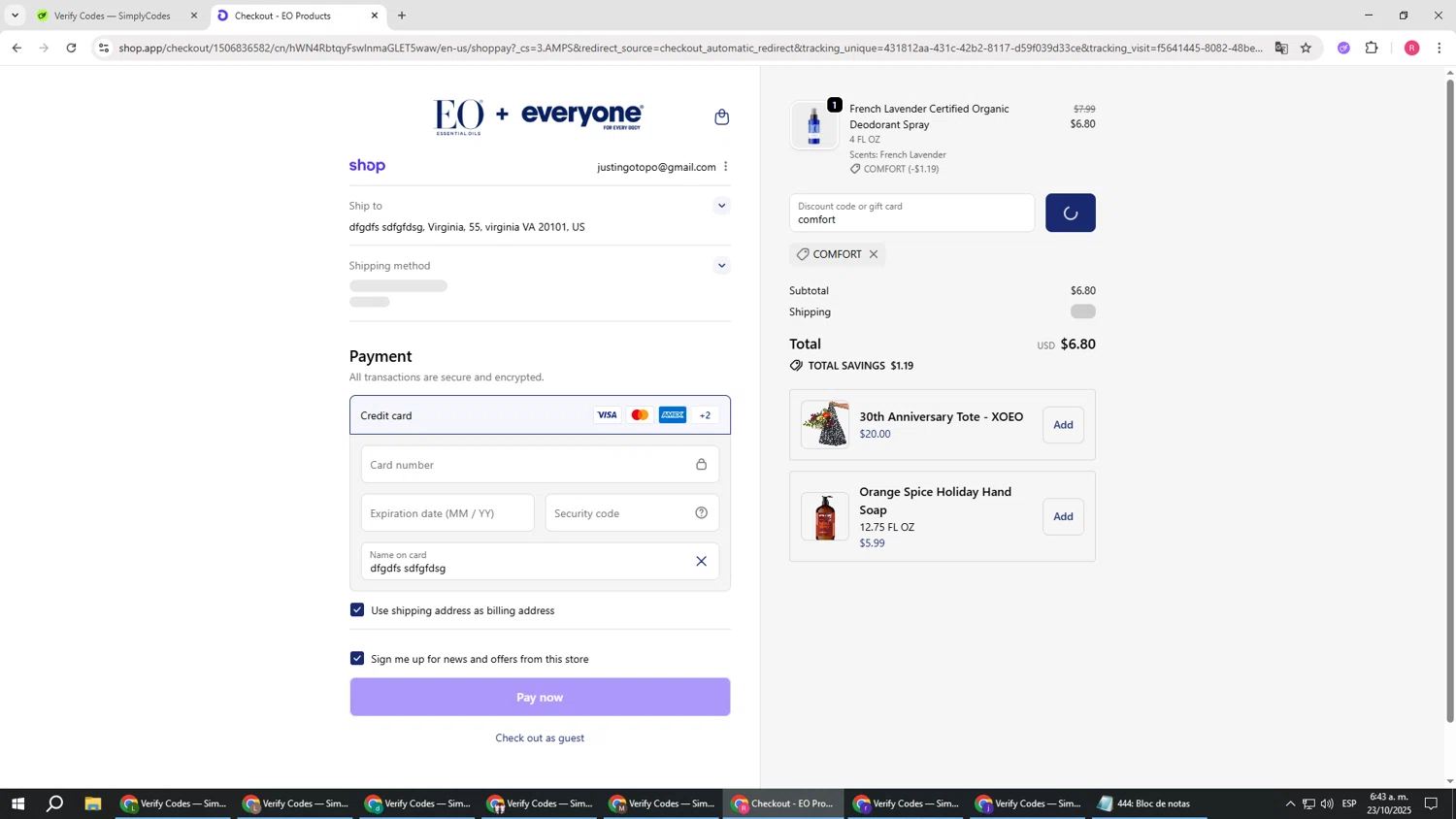This screenshot has height=819, width=1456.
Task: Open the Chrome three-dot menu
Action: click(x=1439, y=48)
